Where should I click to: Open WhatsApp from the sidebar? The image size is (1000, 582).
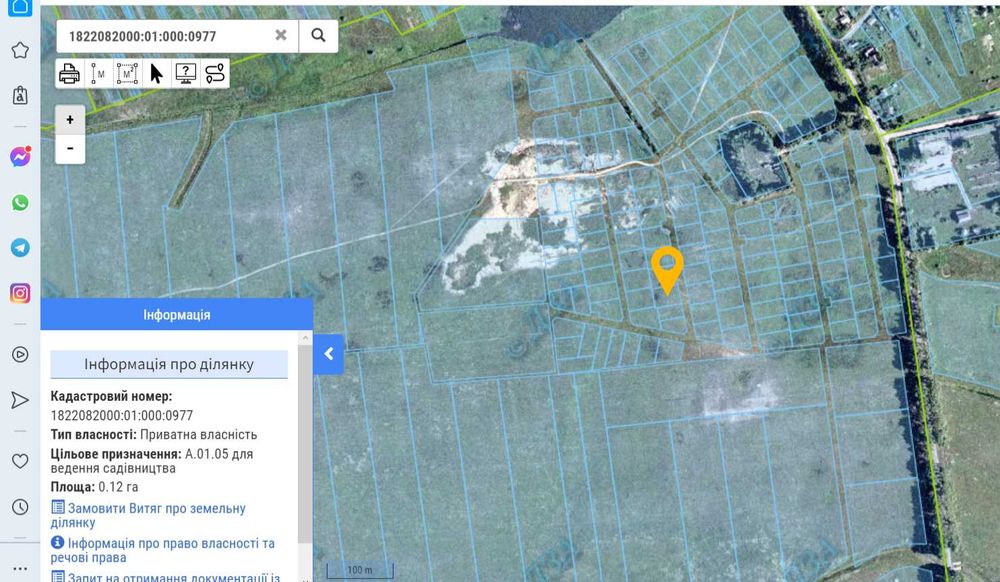pyautogui.click(x=20, y=203)
